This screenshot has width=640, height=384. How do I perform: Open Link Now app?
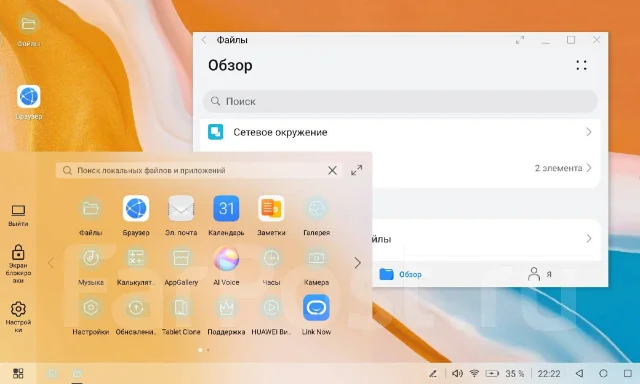tap(316, 308)
